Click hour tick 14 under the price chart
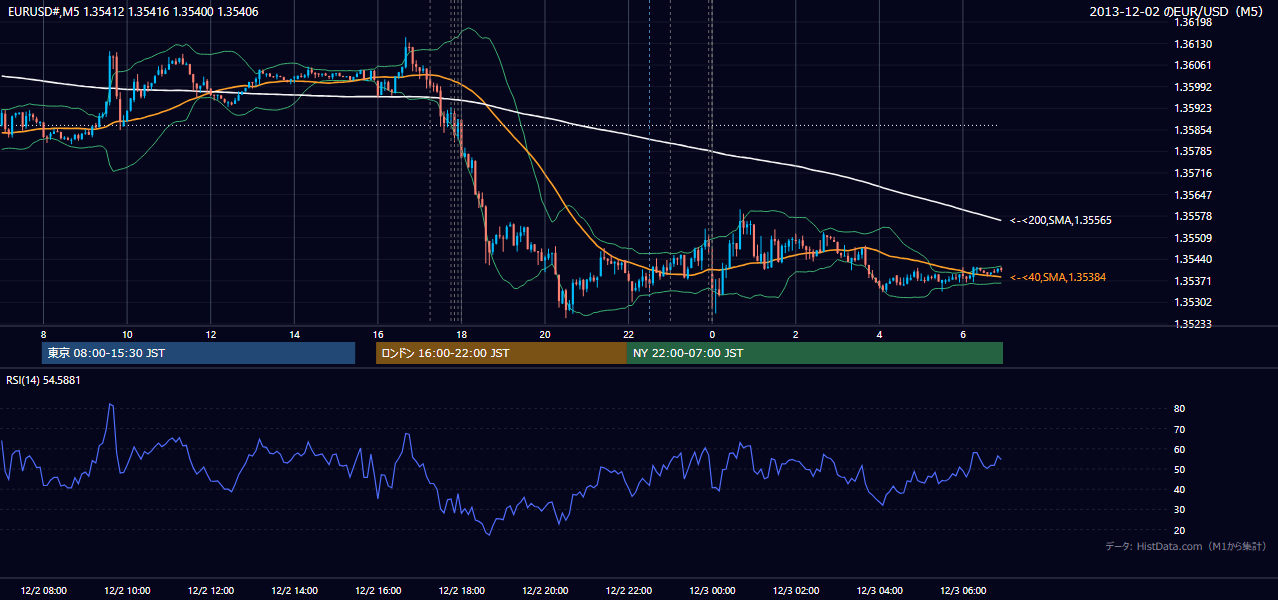Image resolution: width=1278 pixels, height=600 pixels. tap(294, 334)
